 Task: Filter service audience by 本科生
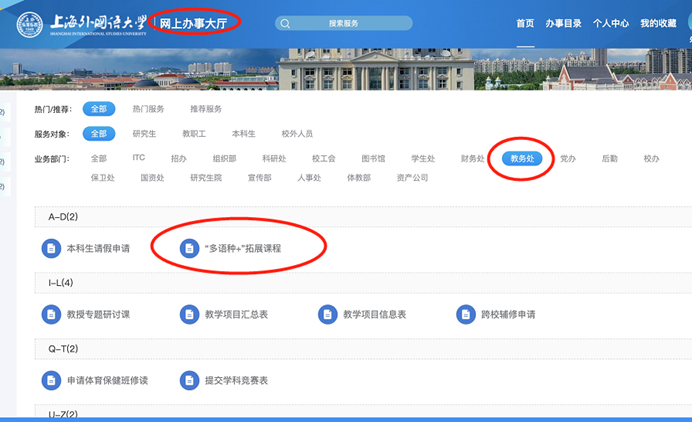coord(244,134)
